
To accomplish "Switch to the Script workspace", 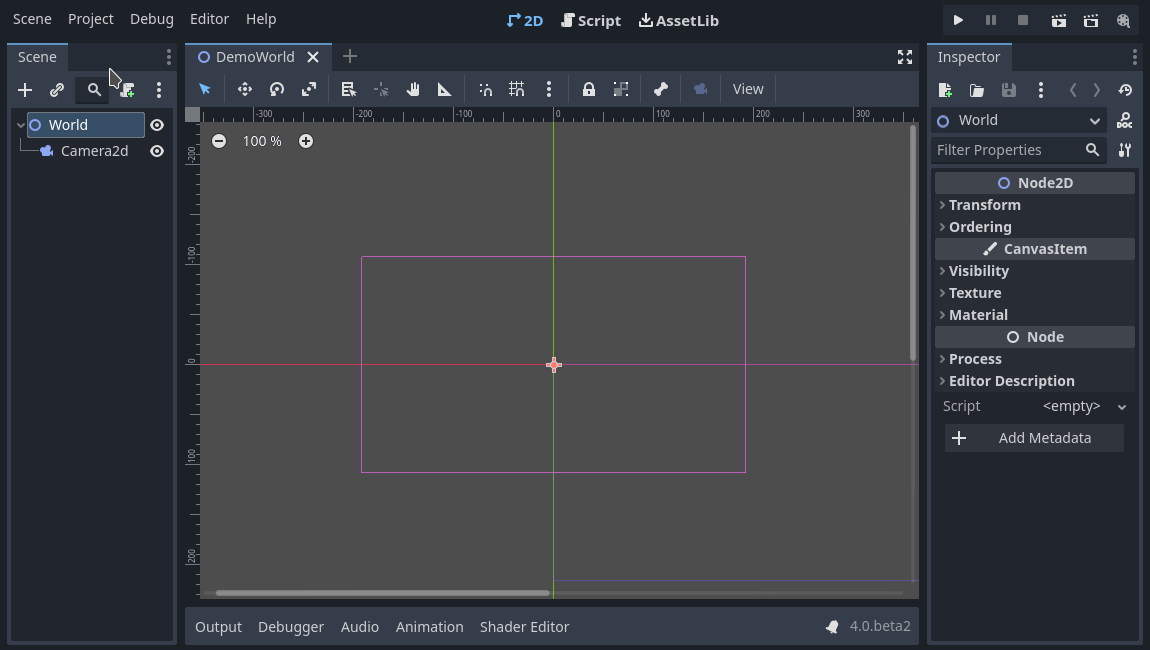I will (x=591, y=21).
